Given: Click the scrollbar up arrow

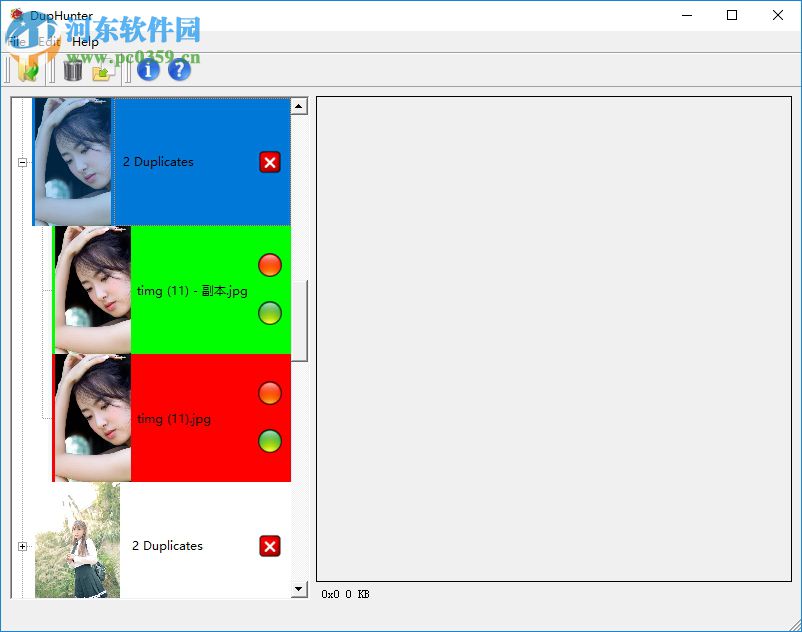Looking at the screenshot, I should (x=299, y=106).
